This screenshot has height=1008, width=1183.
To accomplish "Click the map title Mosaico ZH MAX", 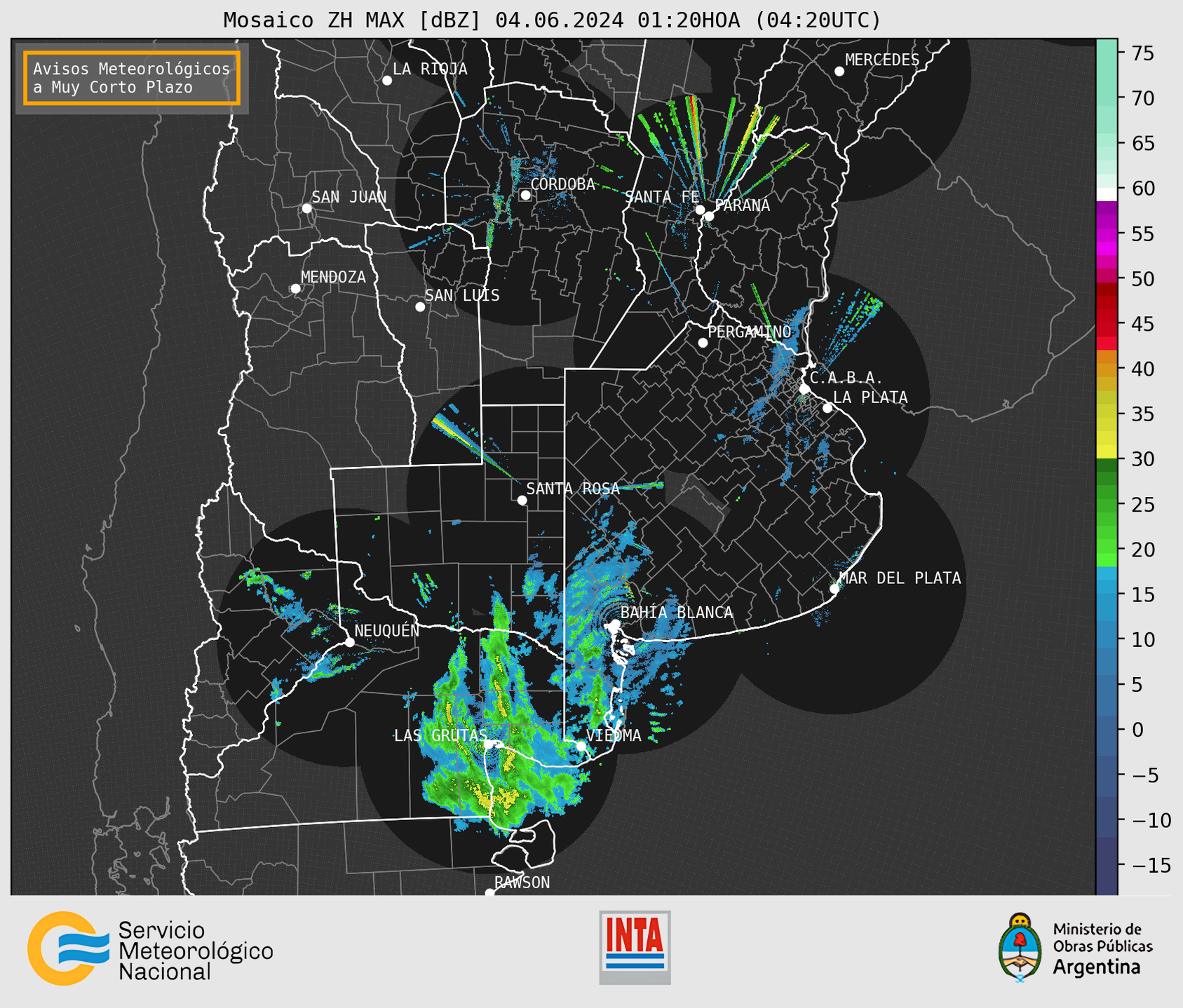I will click(x=552, y=20).
